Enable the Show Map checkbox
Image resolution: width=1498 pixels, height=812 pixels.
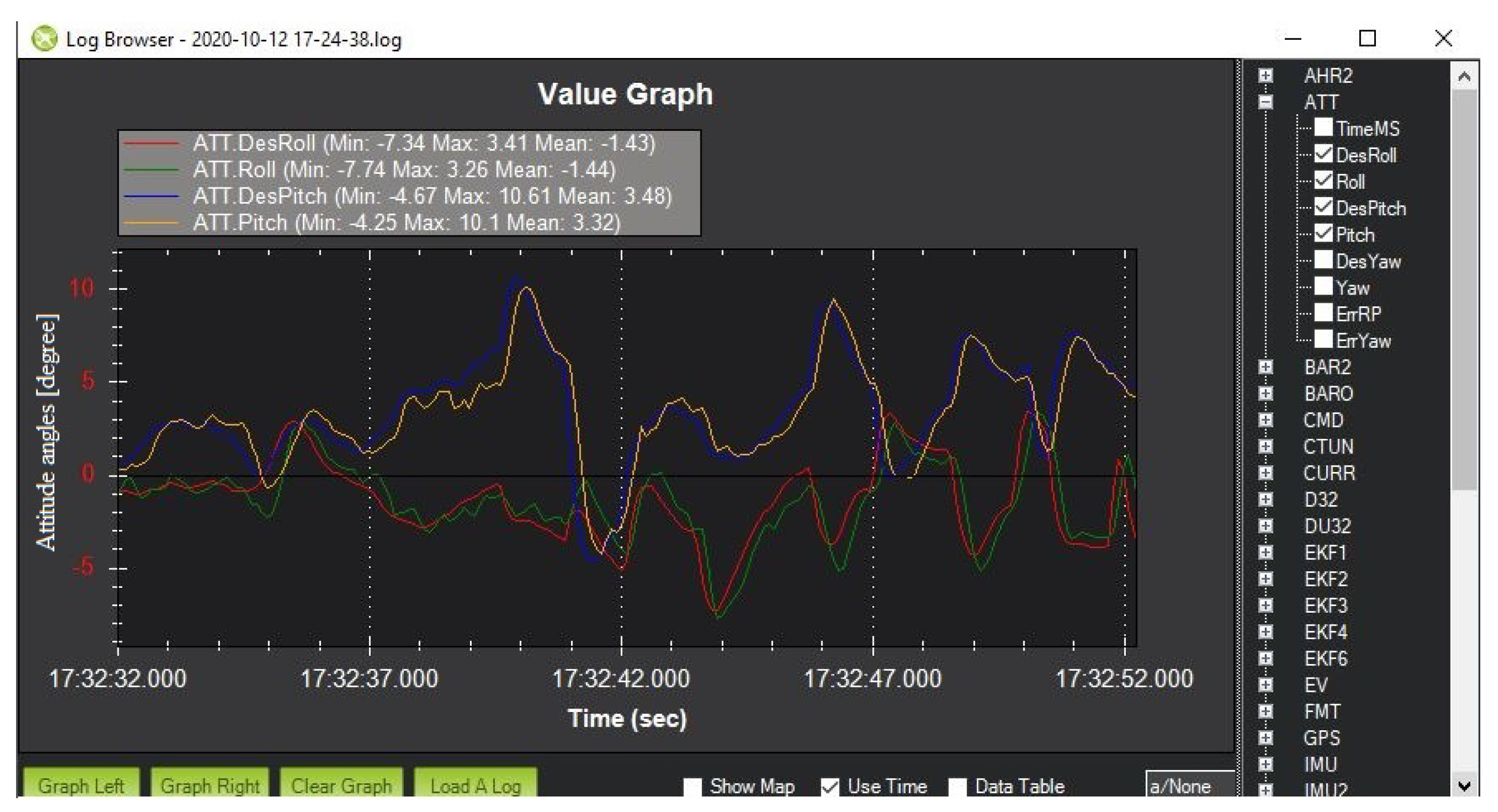click(692, 787)
